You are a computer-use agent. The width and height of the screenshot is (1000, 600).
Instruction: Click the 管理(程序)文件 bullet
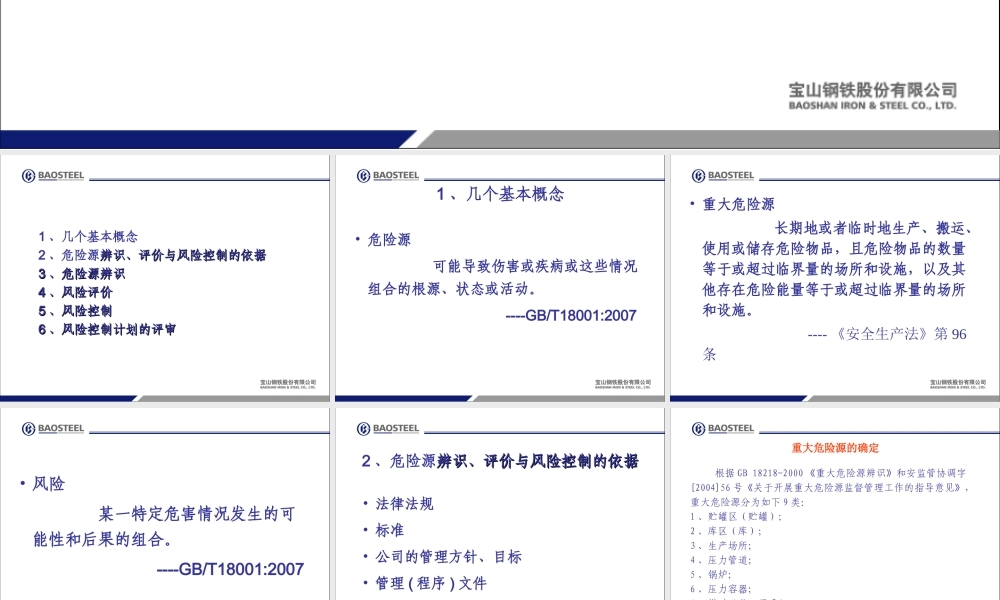(x=431, y=583)
